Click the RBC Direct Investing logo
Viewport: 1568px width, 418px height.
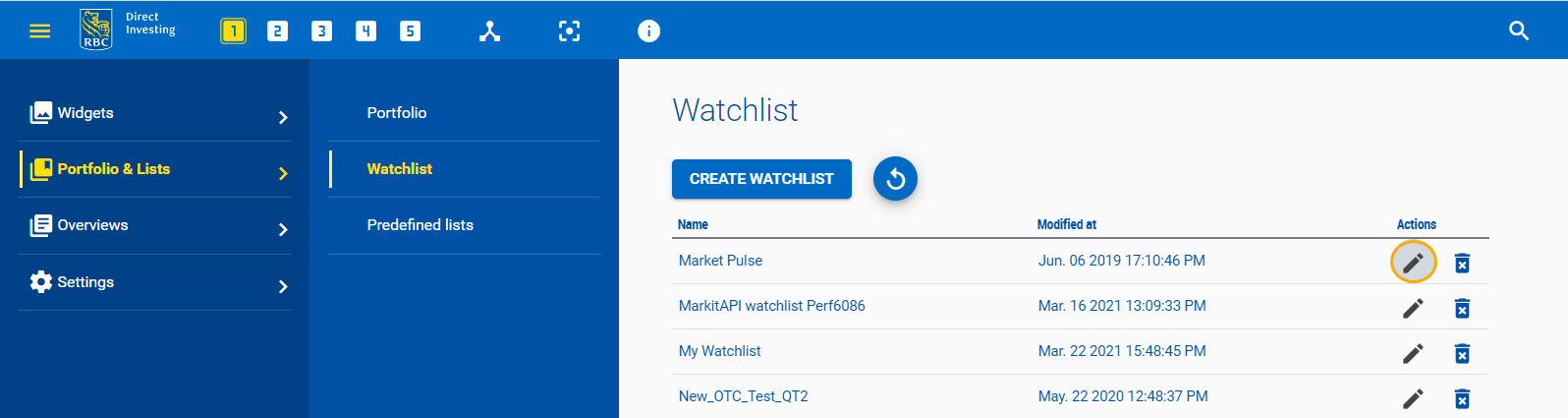click(x=128, y=30)
